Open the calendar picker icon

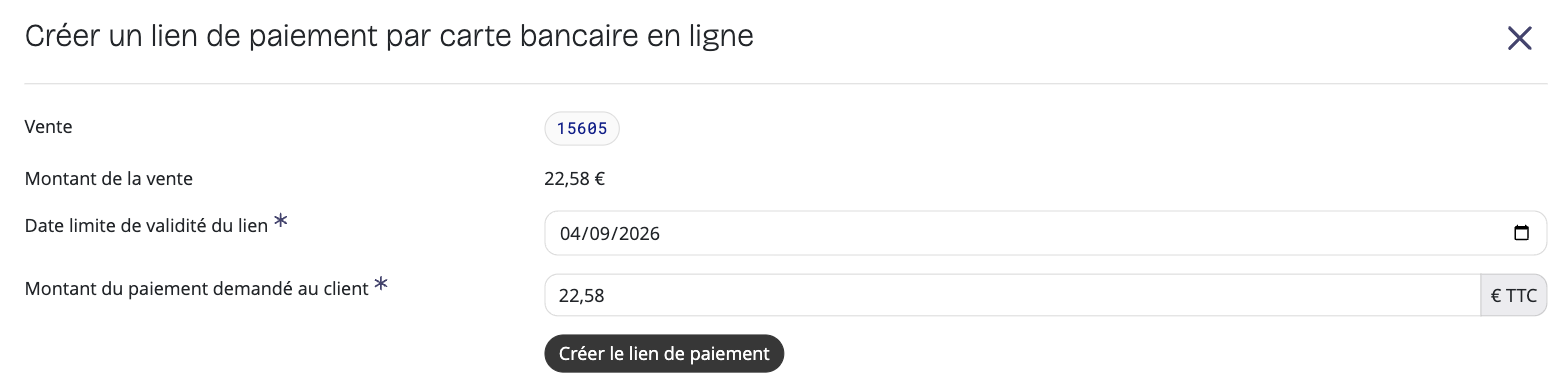1521,234
